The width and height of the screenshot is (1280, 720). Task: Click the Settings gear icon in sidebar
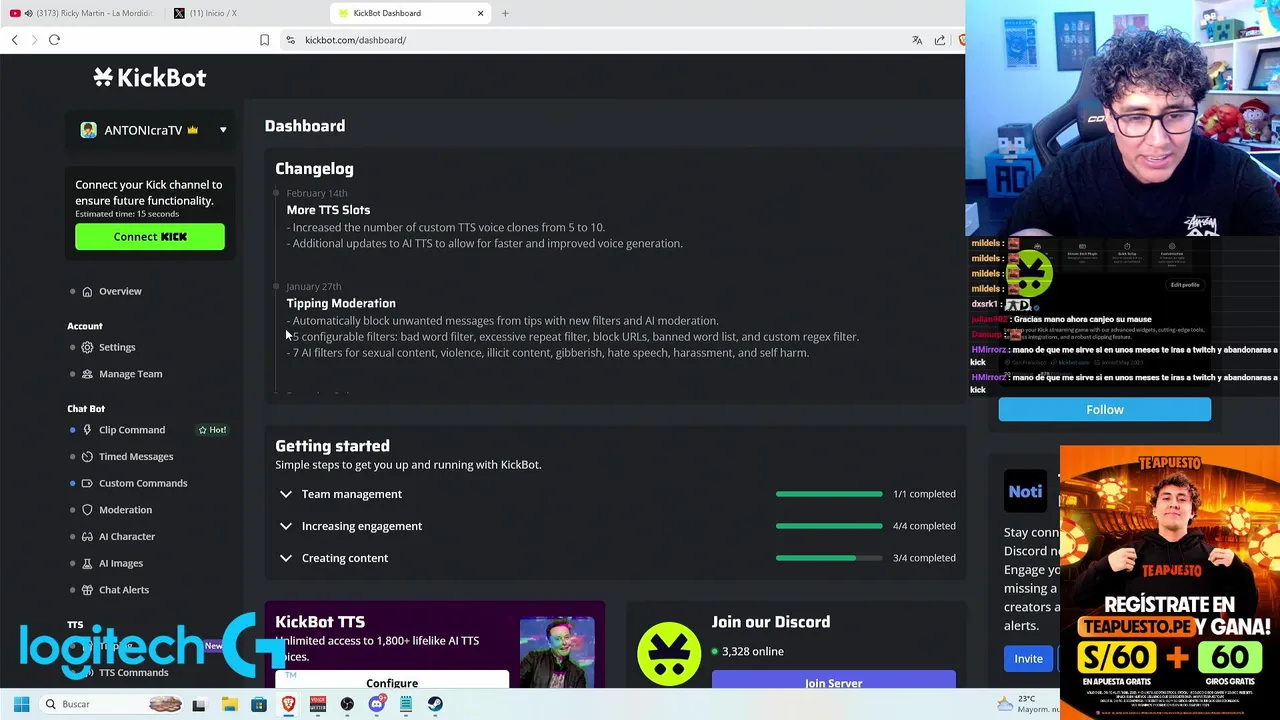(87, 347)
